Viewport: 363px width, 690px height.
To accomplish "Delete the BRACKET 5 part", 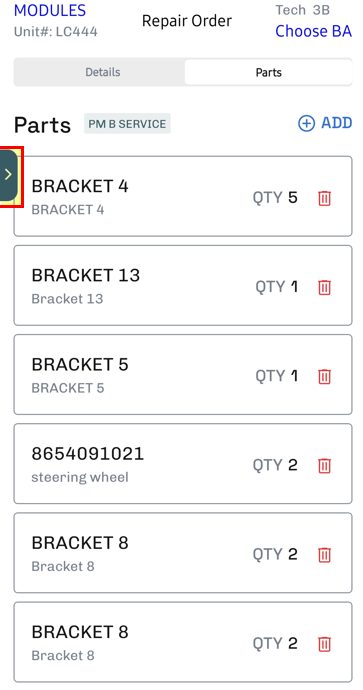I will point(324,376).
